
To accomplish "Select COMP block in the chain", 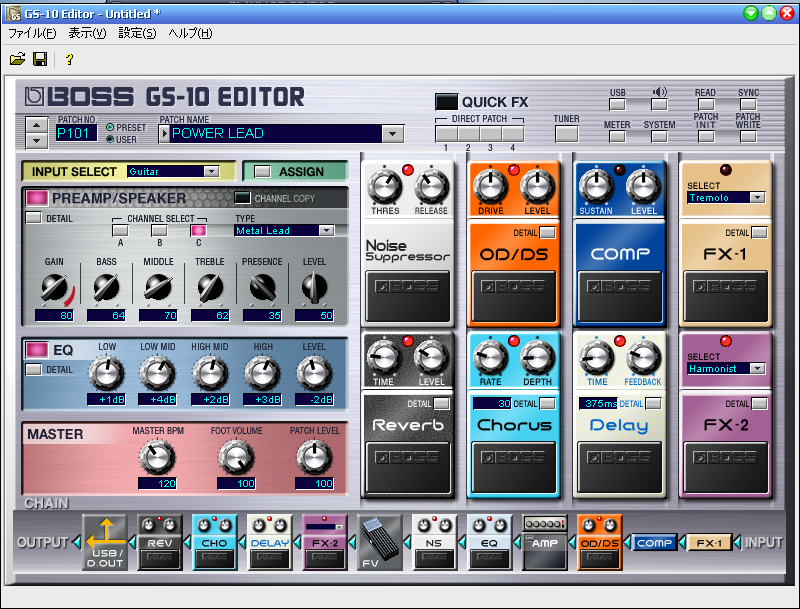I will click(655, 543).
